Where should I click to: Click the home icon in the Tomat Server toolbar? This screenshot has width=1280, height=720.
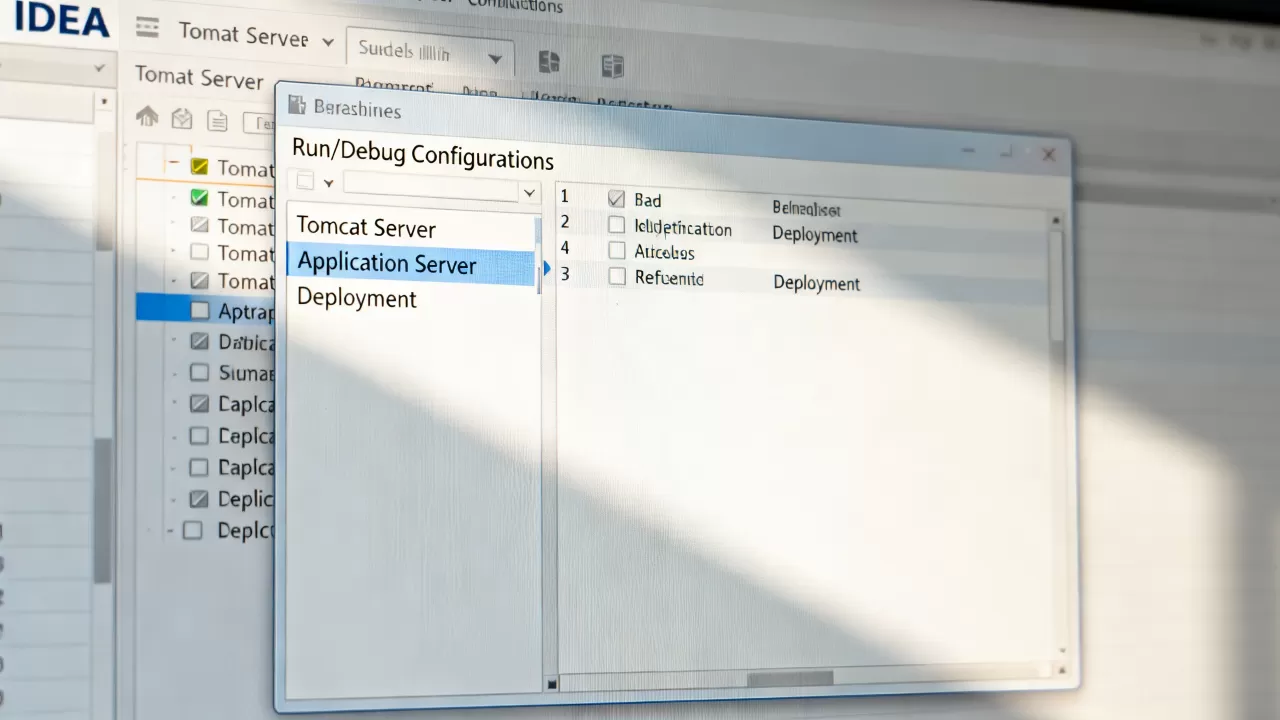147,117
